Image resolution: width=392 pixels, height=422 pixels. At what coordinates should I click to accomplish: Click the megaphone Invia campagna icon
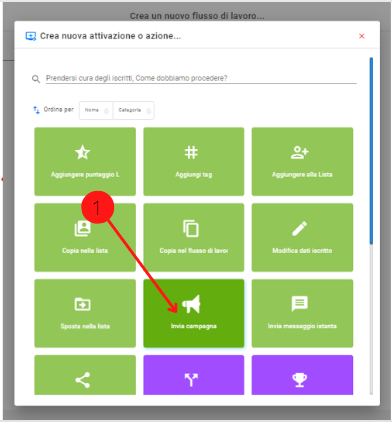191,304
